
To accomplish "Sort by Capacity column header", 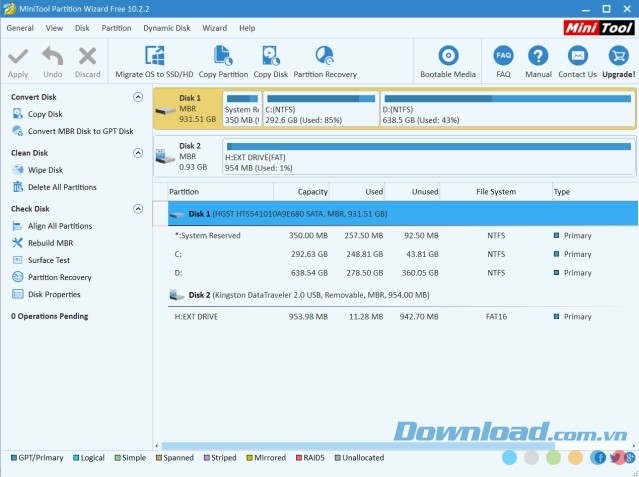I will pos(301,192).
